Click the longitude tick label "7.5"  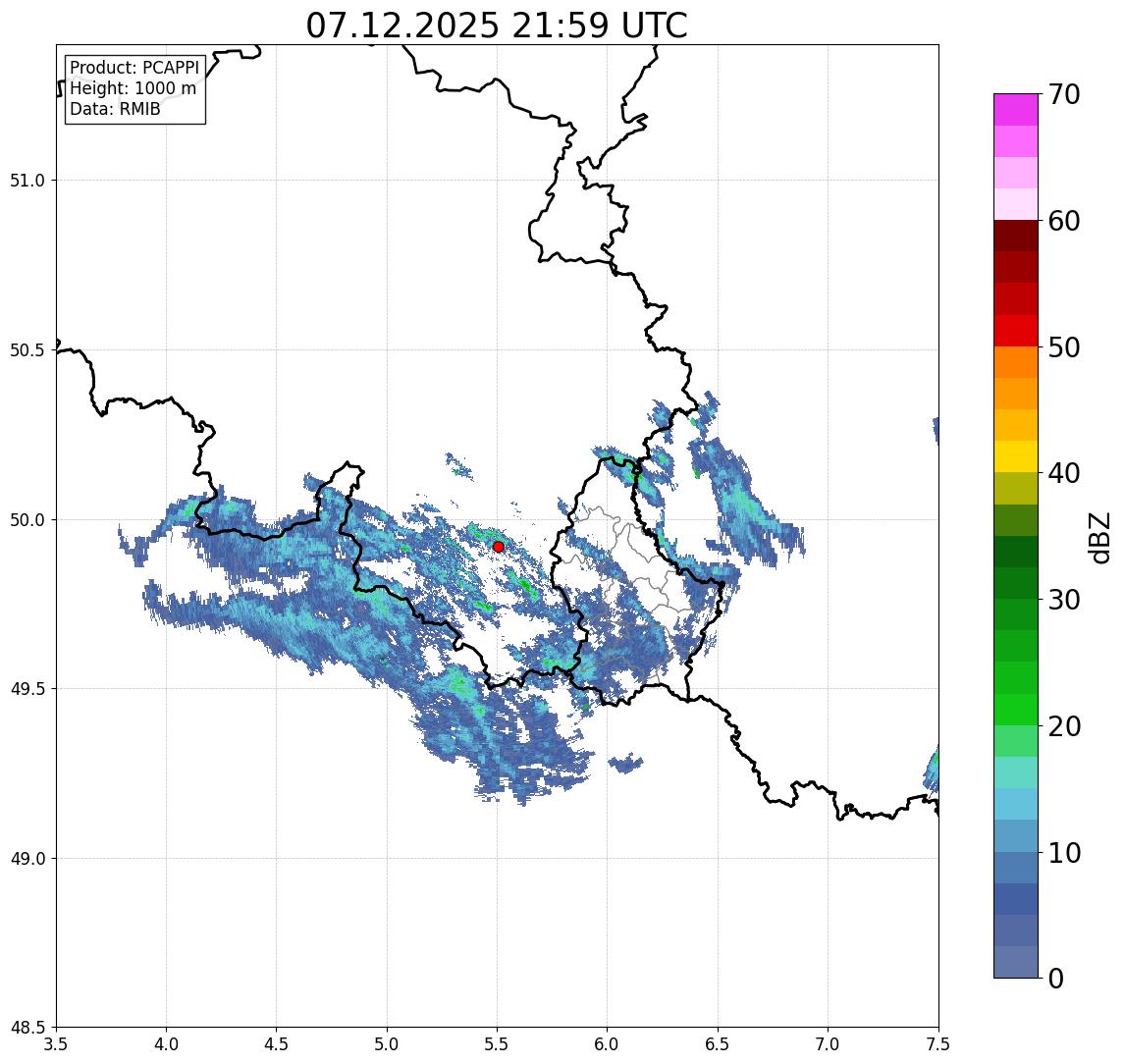pyautogui.click(x=938, y=1044)
